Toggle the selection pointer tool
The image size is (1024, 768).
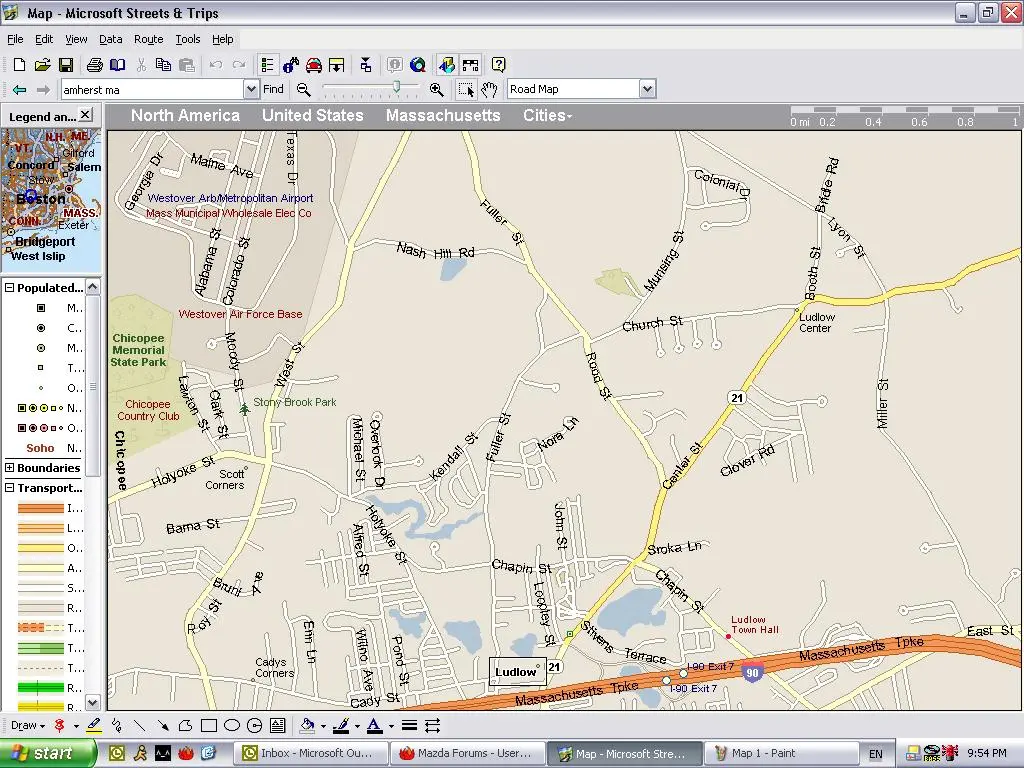(466, 90)
